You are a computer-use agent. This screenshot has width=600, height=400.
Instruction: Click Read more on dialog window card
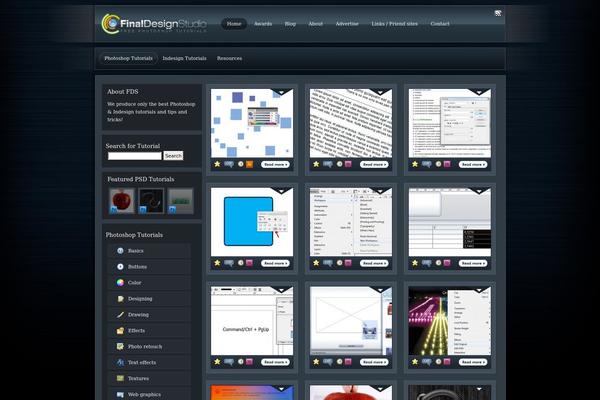pyautogui.click(x=473, y=164)
